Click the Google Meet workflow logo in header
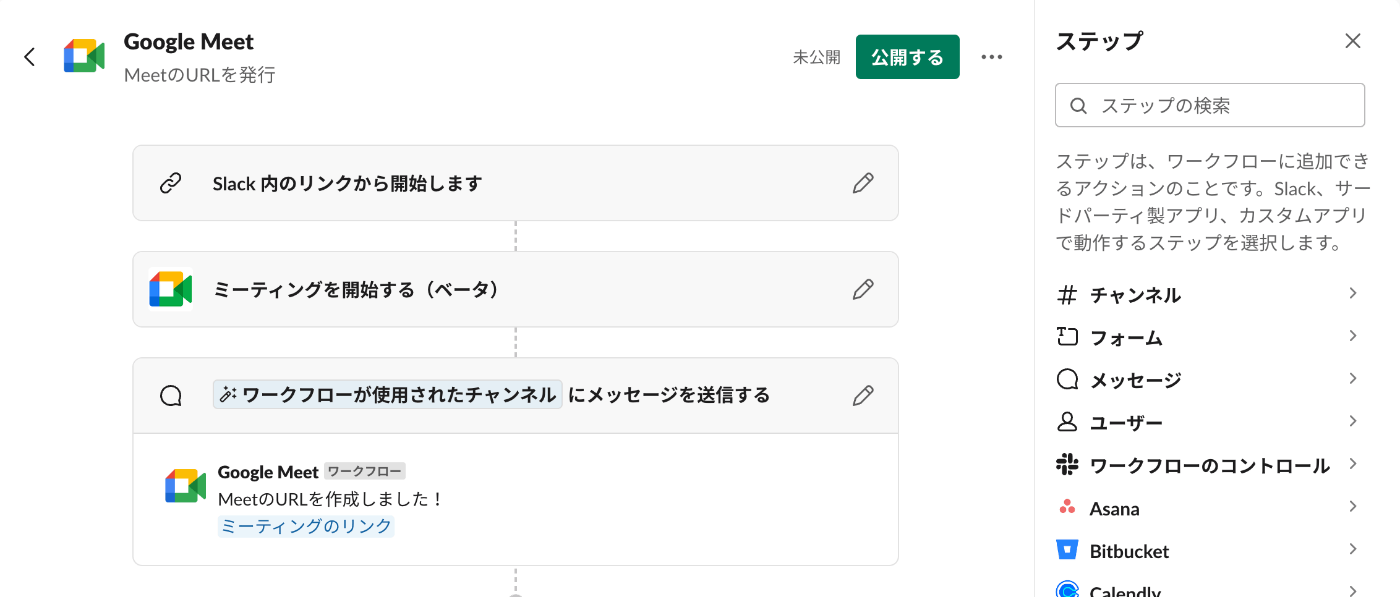The width and height of the screenshot is (1400, 597). pyautogui.click(x=84, y=57)
